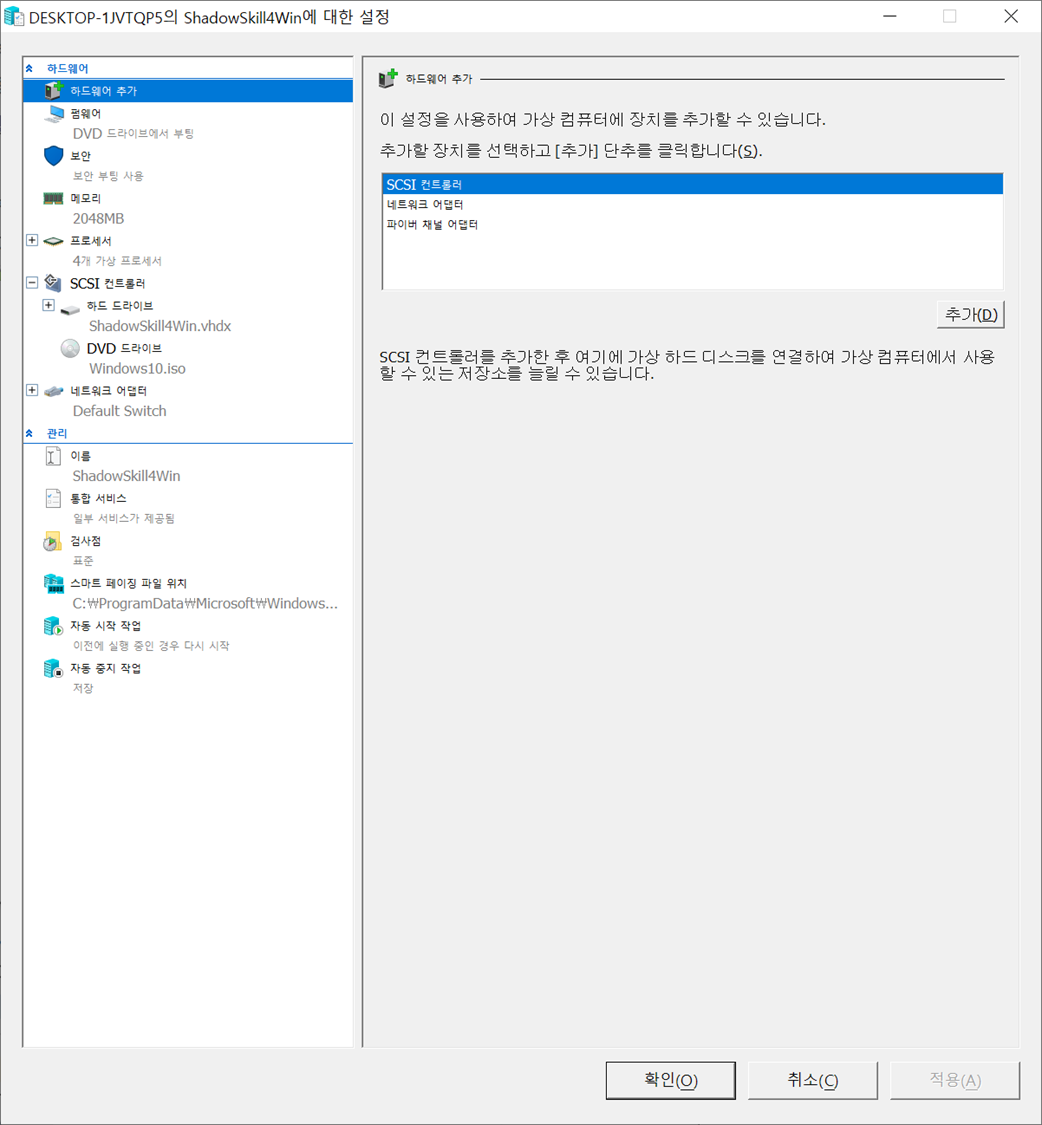The height and width of the screenshot is (1125, 1042).
Task: Click the ShadowSkill4Win name value
Action: click(126, 476)
